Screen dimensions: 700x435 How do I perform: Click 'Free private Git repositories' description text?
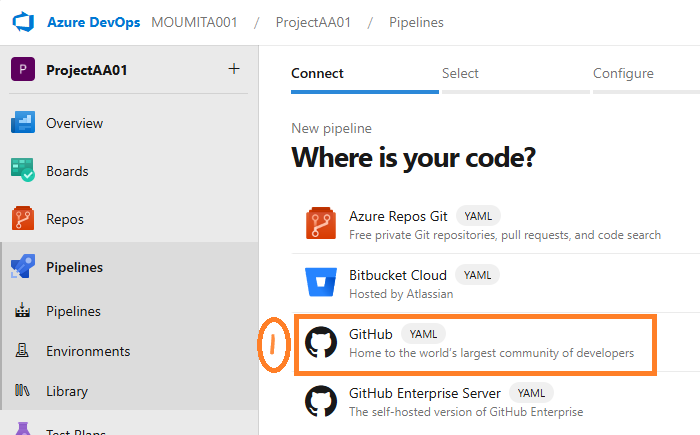pyautogui.click(x=505, y=235)
